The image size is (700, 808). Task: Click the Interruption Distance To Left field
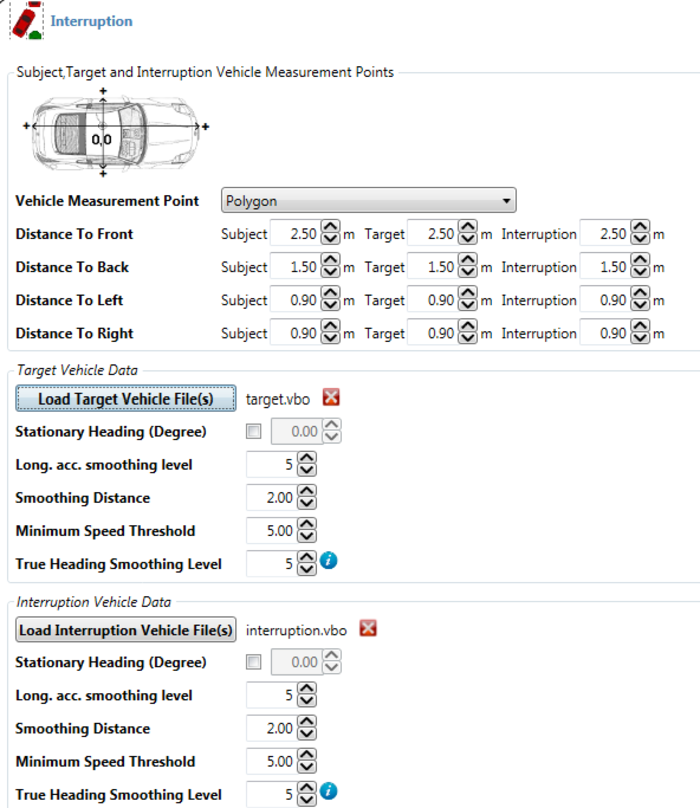605,299
